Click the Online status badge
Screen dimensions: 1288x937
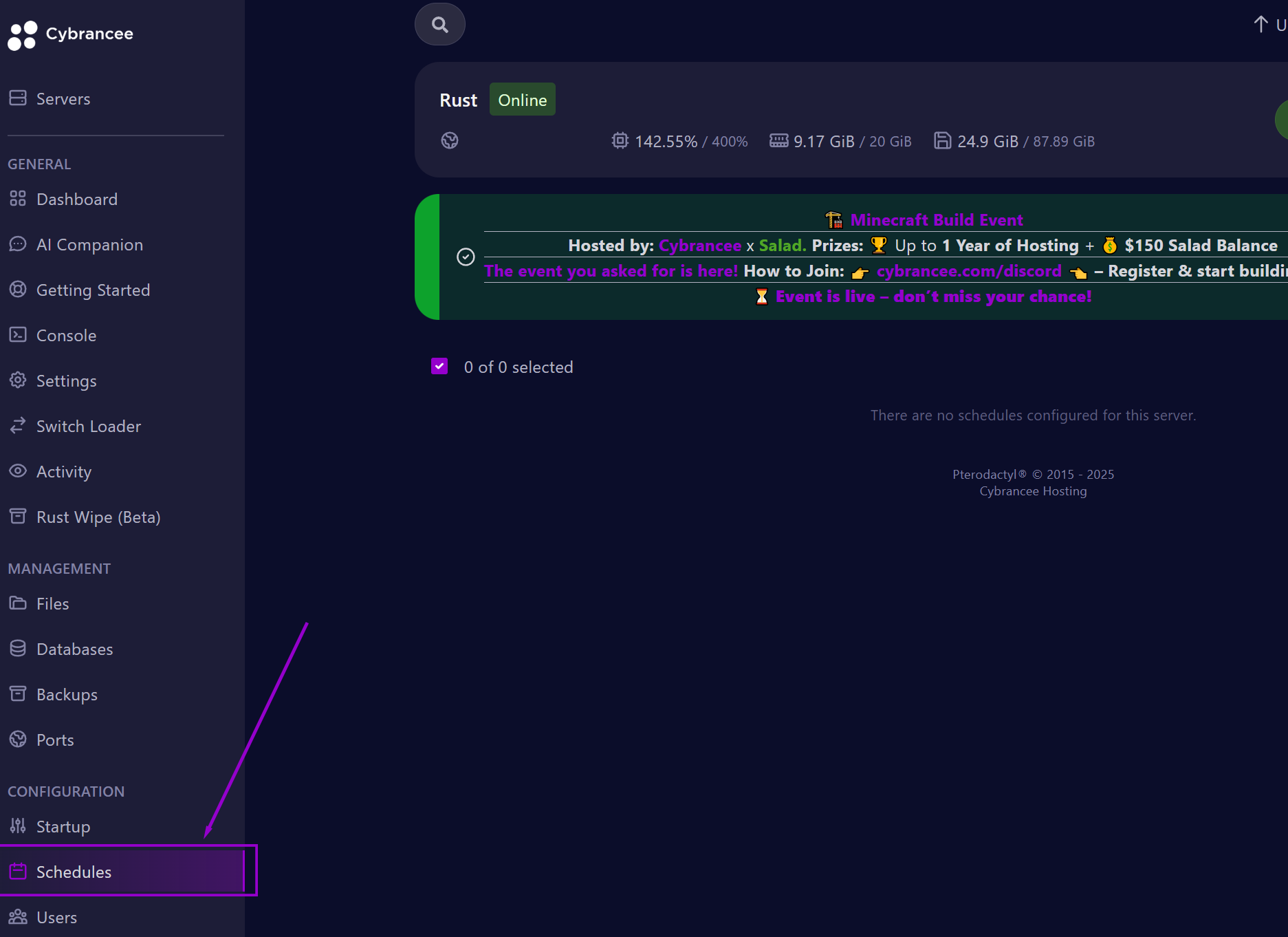(x=522, y=100)
